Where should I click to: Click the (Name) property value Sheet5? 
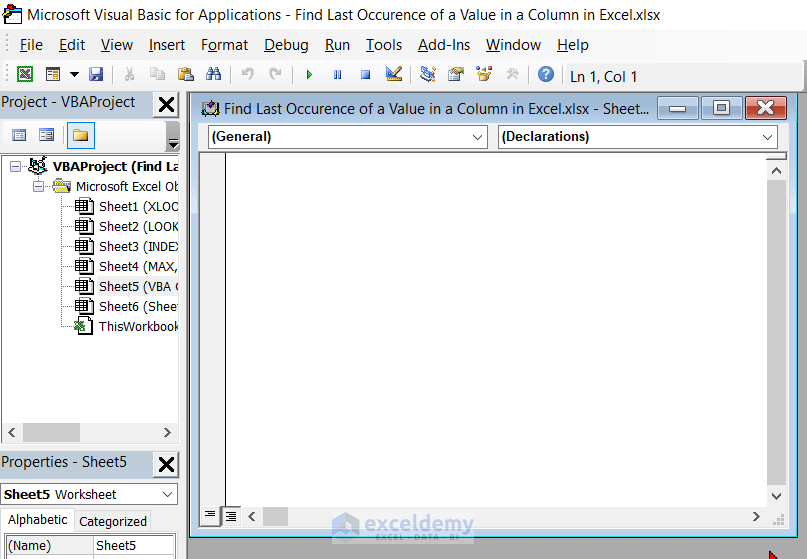[x=134, y=545]
